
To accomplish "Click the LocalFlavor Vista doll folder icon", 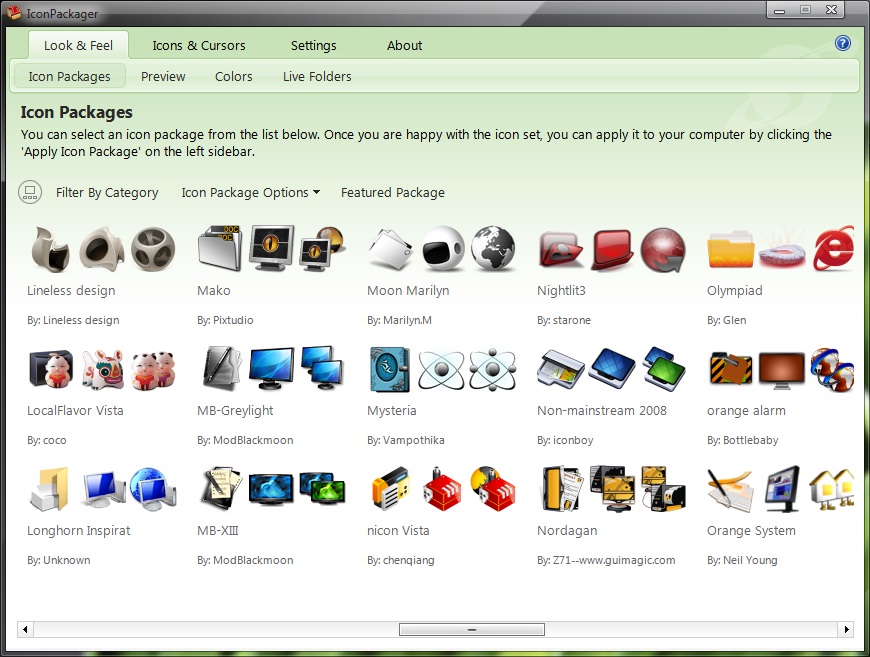I will coord(50,368).
